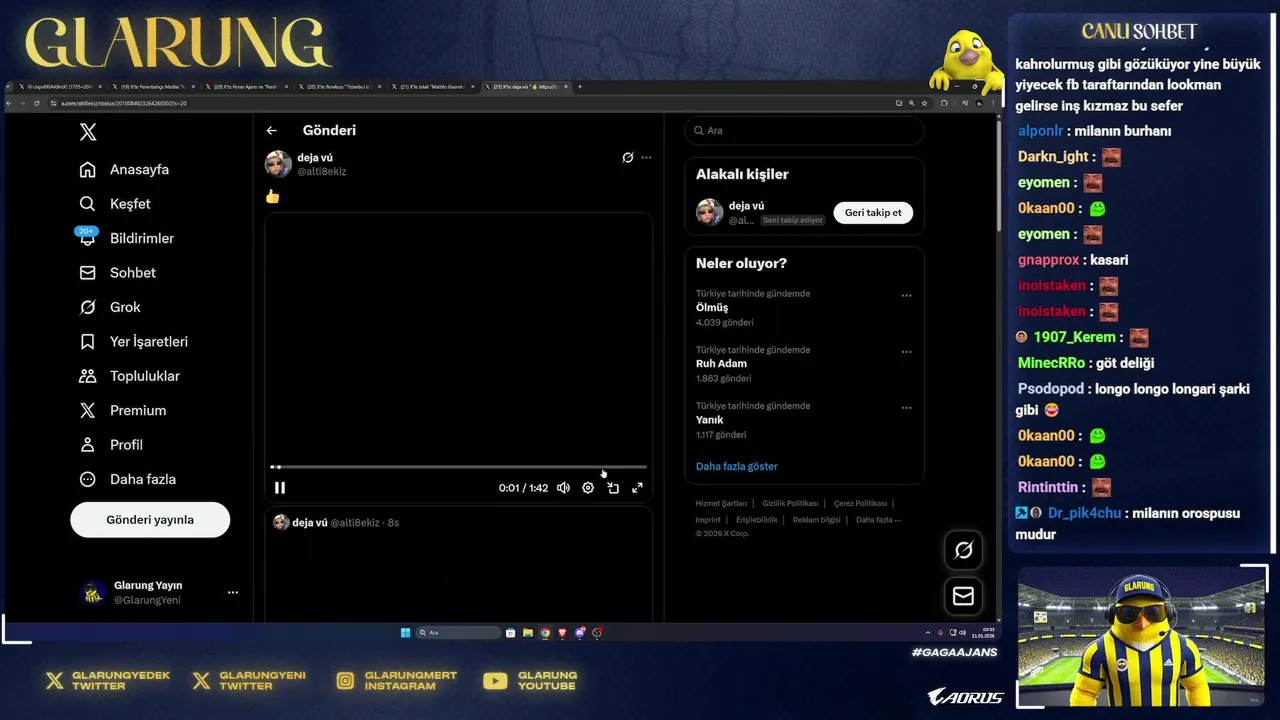
Task: Reload the browser page
Action: tap(37, 103)
